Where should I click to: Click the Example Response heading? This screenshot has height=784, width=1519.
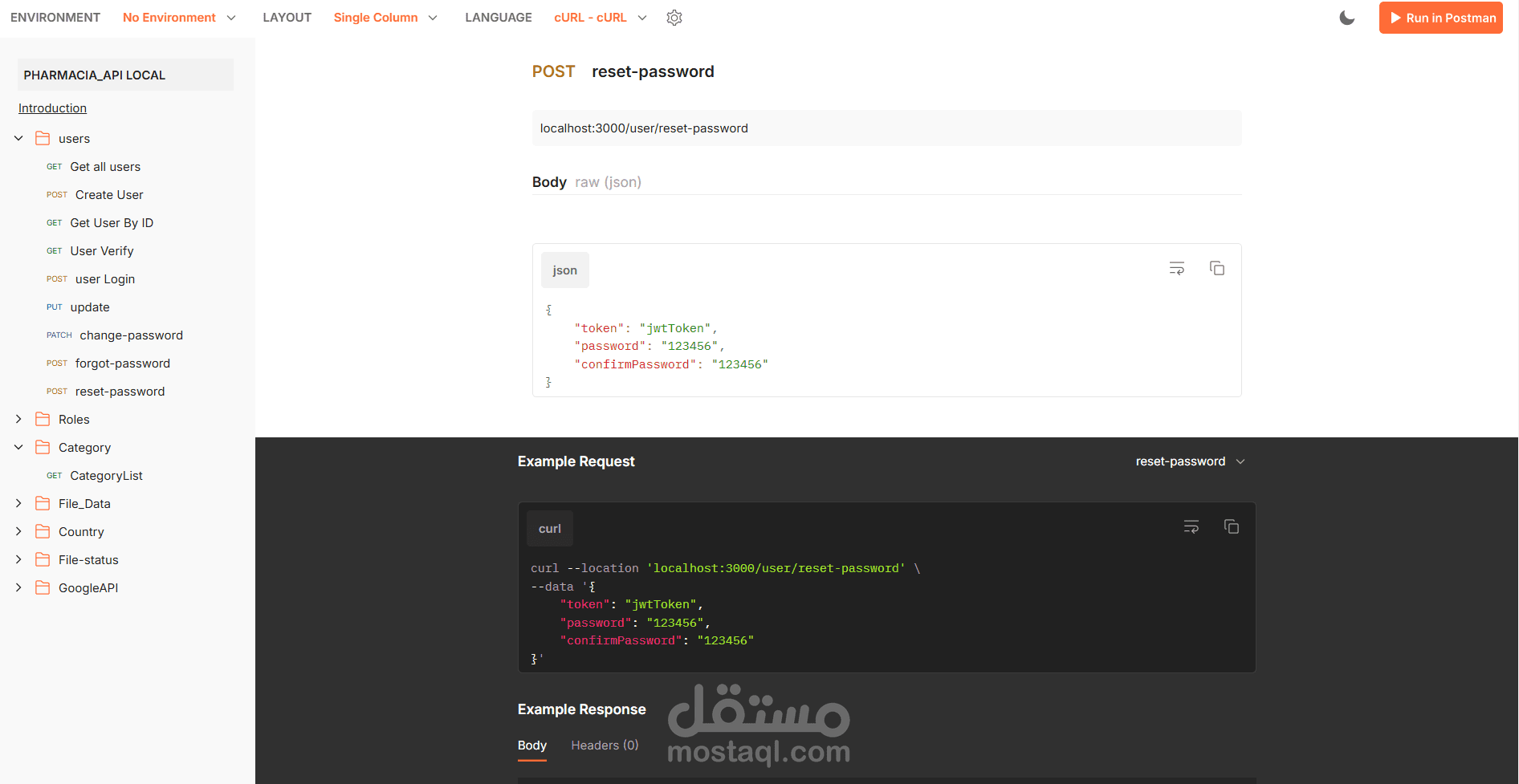[x=582, y=709]
